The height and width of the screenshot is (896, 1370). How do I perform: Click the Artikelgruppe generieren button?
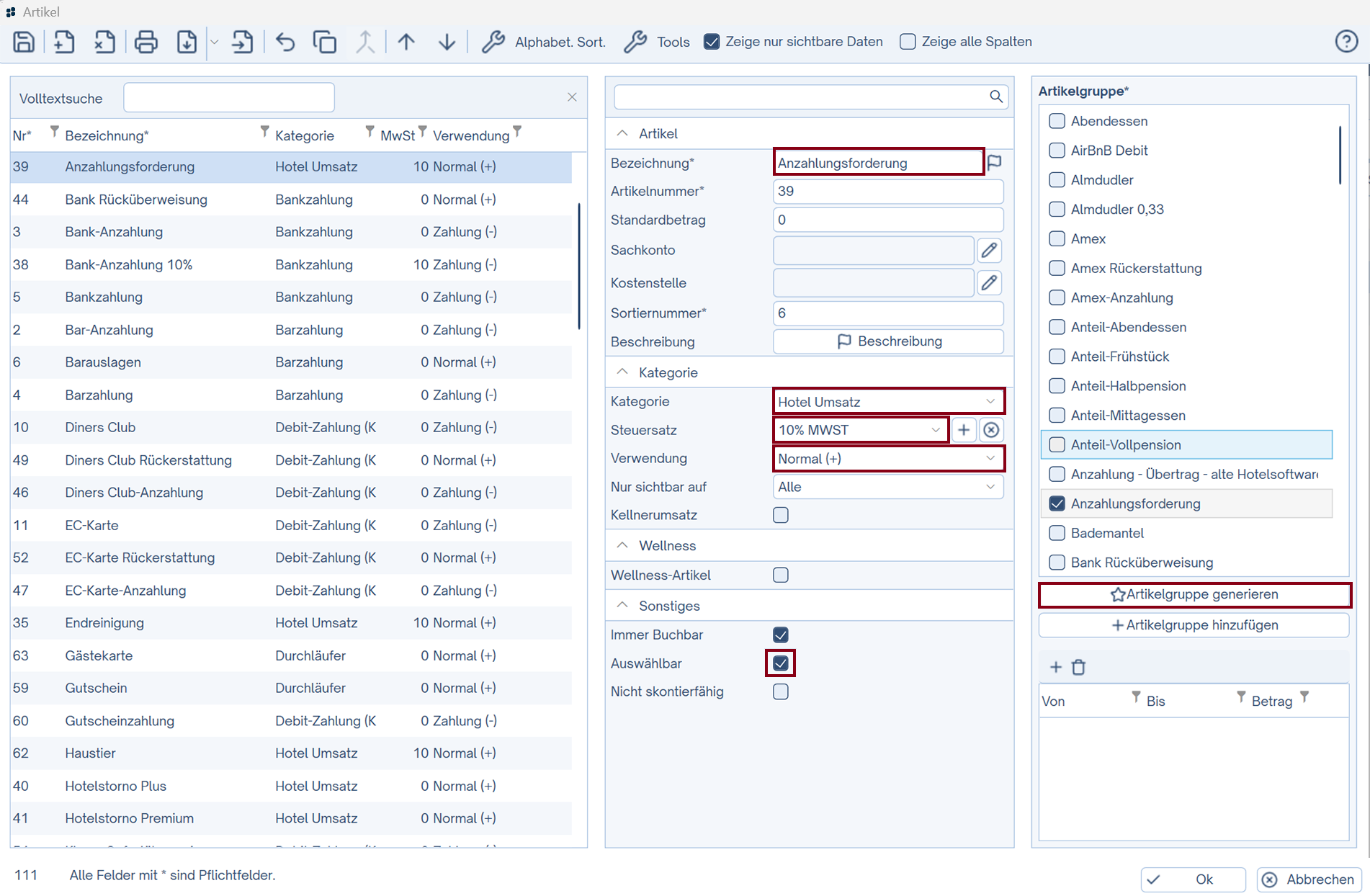1194,594
